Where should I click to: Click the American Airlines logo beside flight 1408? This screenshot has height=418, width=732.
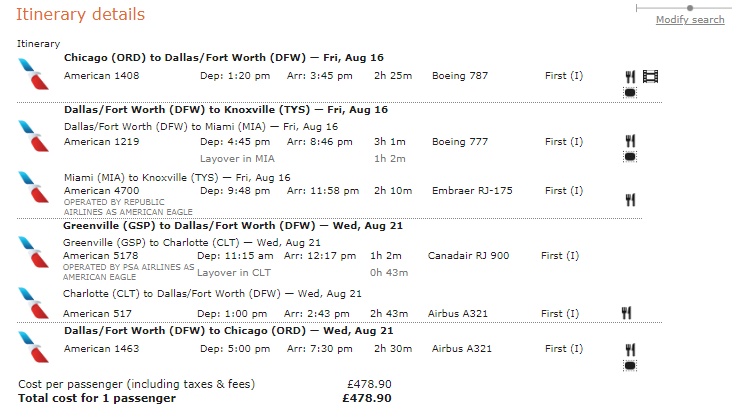tap(33, 72)
